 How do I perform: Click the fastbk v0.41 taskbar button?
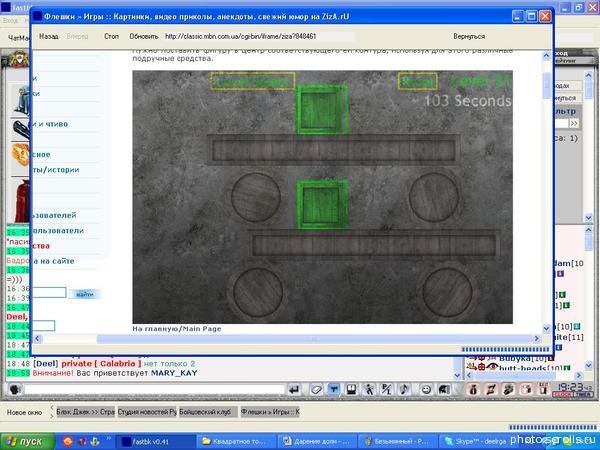(155, 442)
